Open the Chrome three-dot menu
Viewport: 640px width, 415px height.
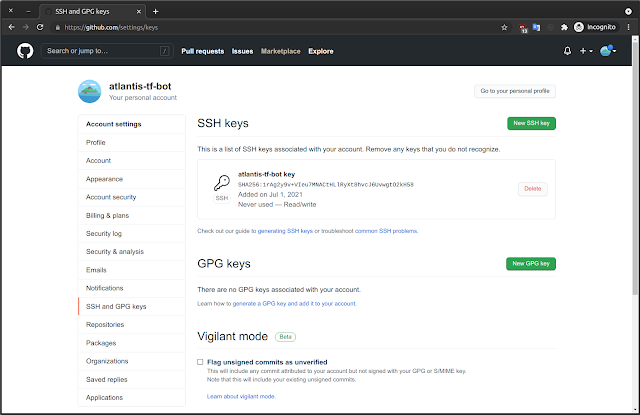[x=629, y=27]
